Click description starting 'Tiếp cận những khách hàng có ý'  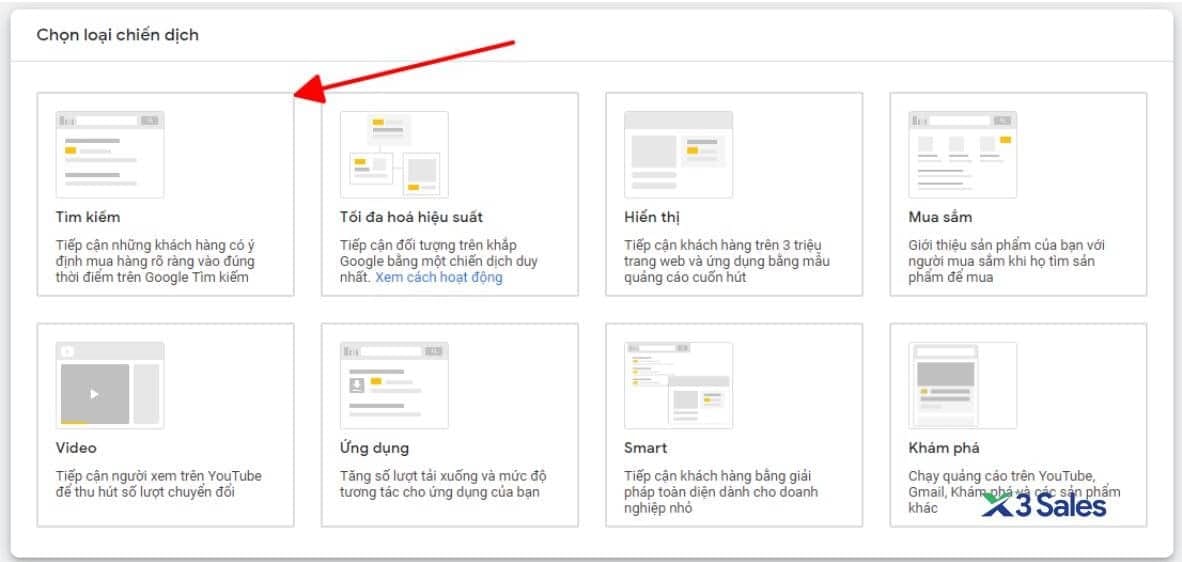tap(156, 261)
